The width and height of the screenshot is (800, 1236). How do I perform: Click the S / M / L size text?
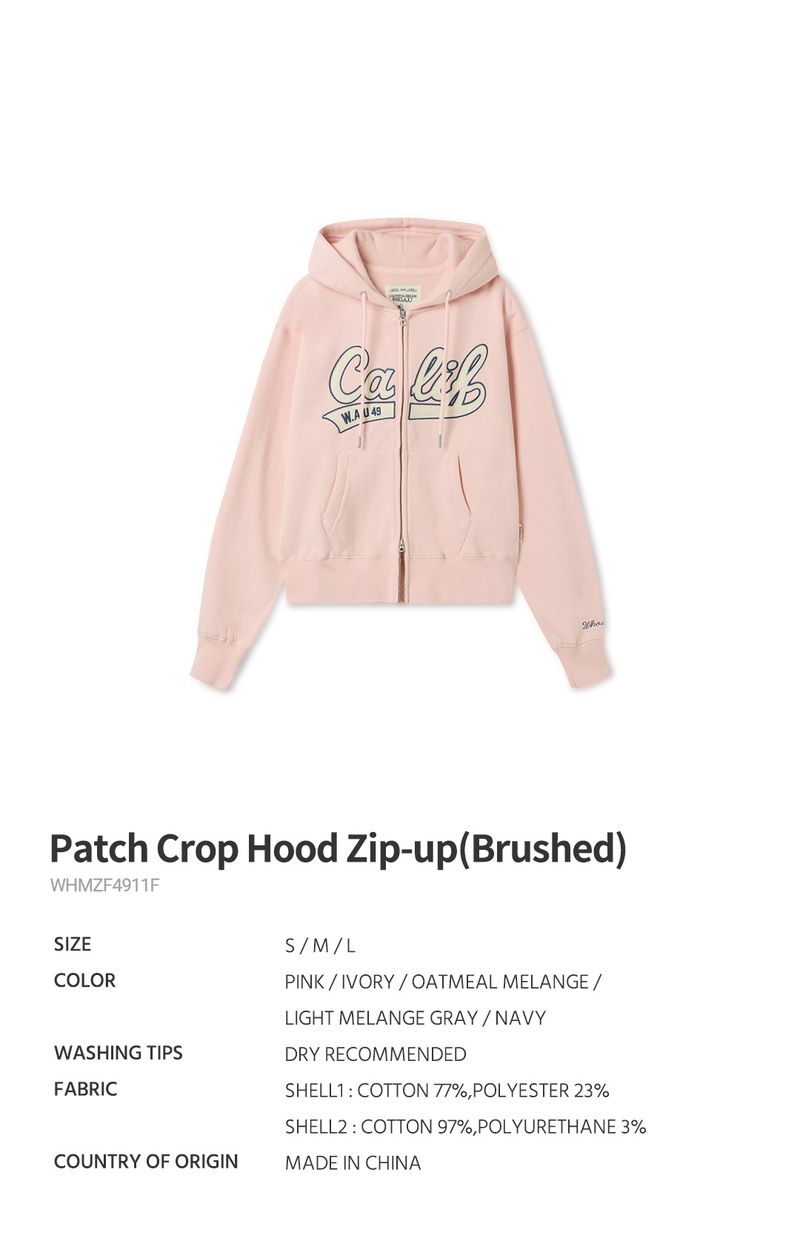(x=320, y=946)
